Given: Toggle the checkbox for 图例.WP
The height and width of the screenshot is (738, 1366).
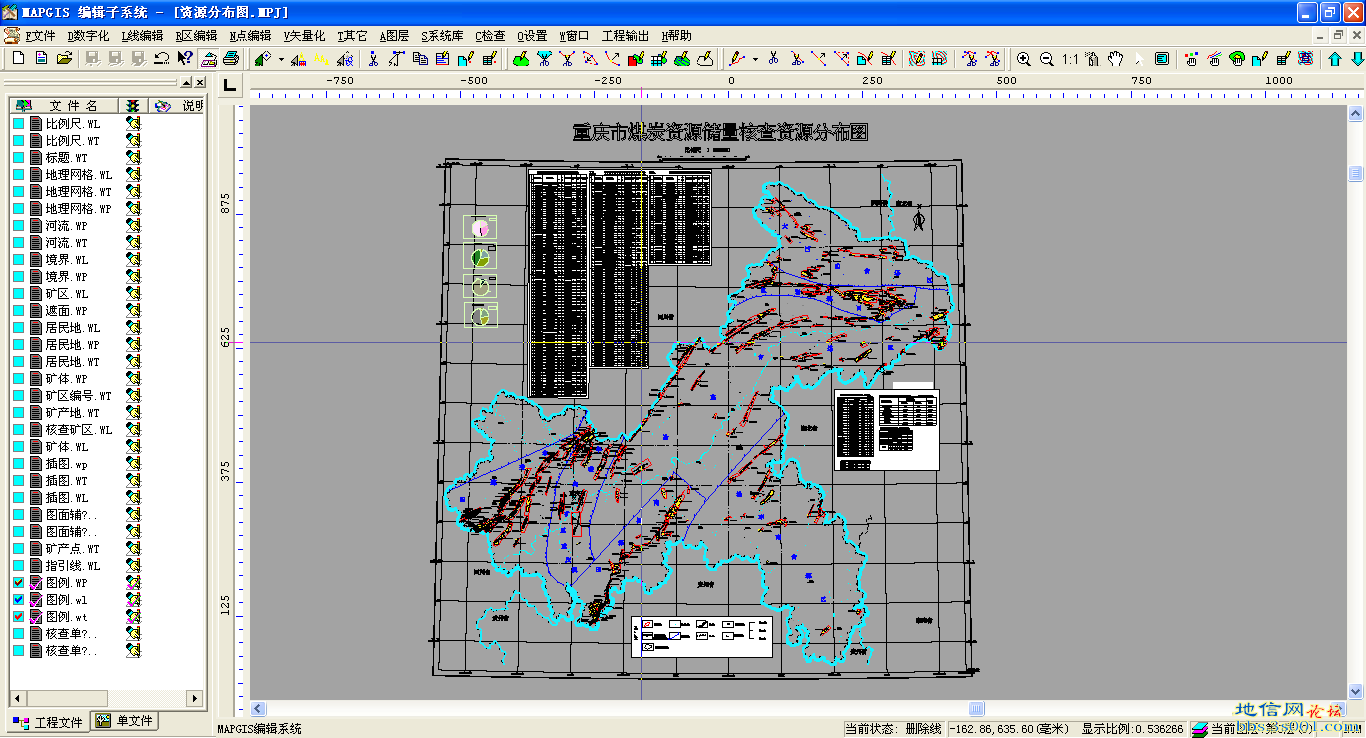Looking at the screenshot, I should tap(18, 582).
